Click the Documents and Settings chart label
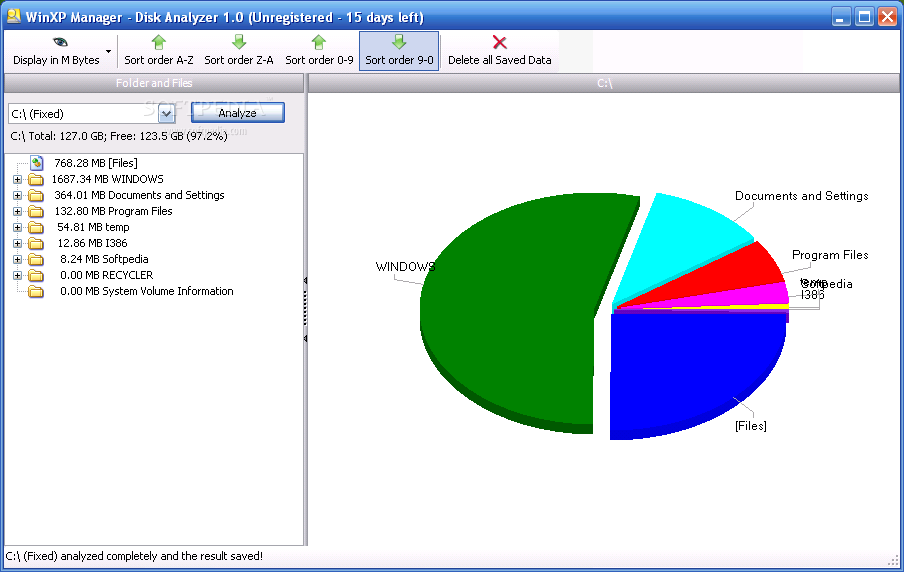The height and width of the screenshot is (572, 904). pyautogui.click(x=801, y=196)
